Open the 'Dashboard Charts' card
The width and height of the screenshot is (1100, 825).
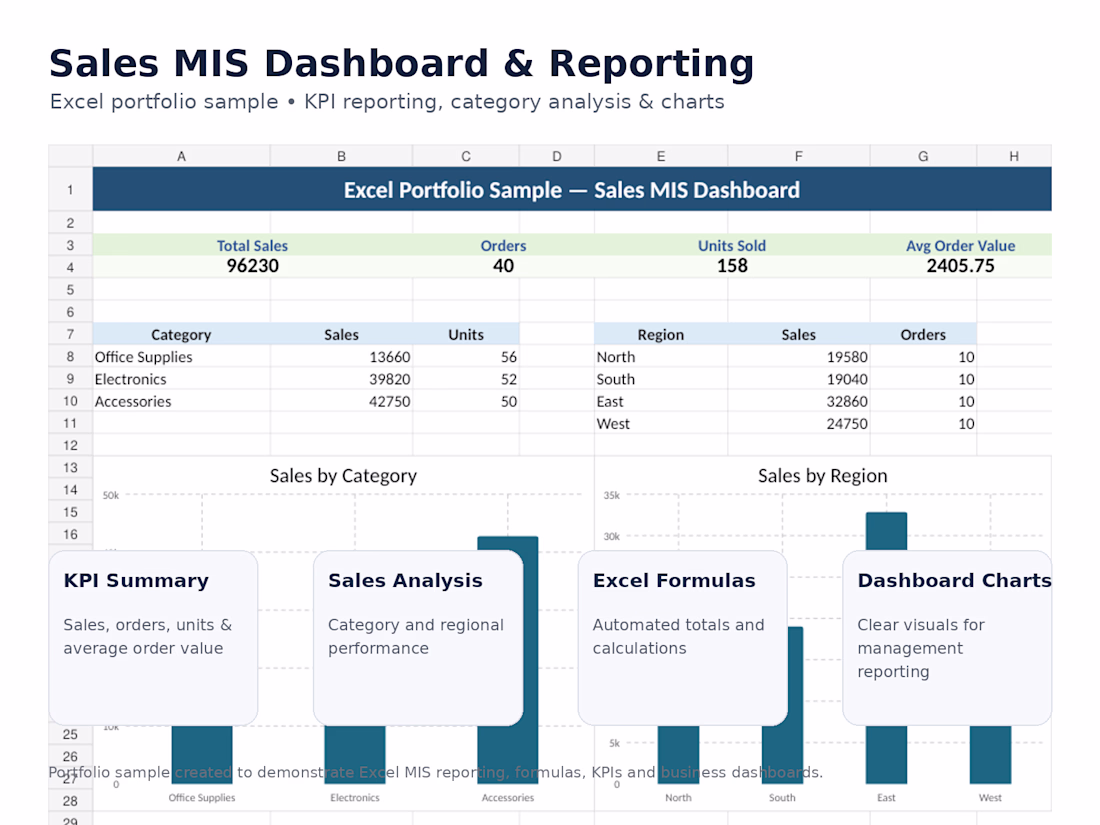(x=947, y=638)
